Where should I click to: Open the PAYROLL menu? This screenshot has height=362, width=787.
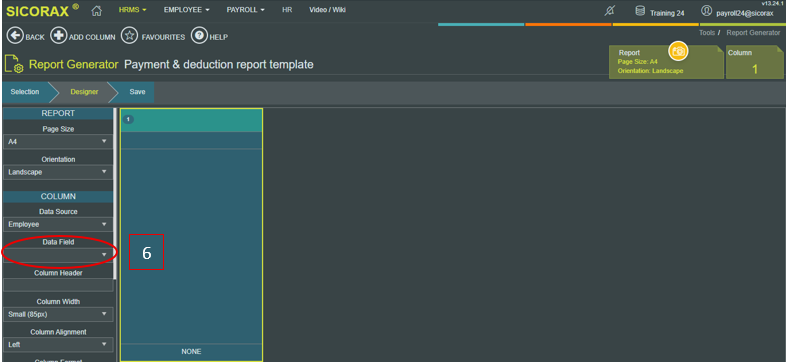[x=245, y=10]
